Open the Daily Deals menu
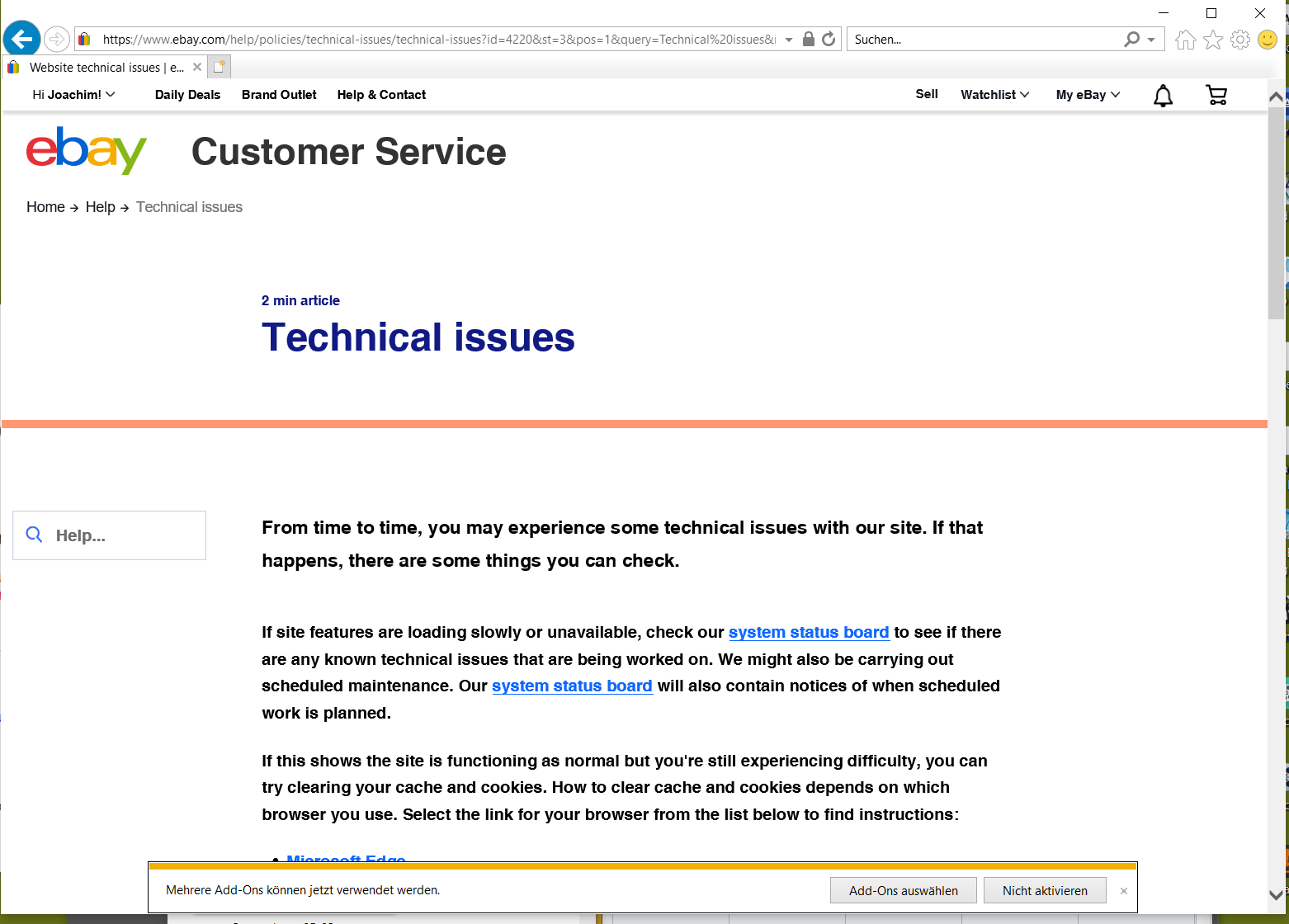 (x=187, y=95)
